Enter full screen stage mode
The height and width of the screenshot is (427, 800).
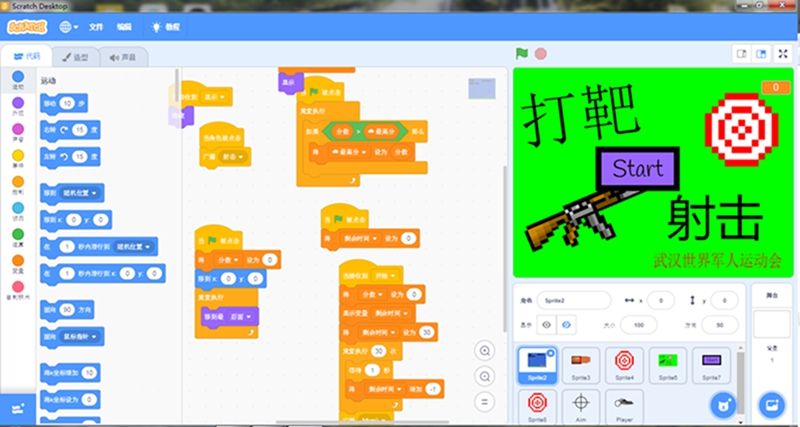[783, 54]
